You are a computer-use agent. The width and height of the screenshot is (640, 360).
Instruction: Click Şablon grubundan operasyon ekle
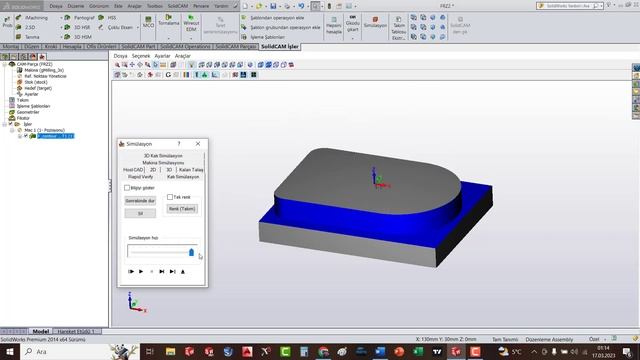[281, 27]
